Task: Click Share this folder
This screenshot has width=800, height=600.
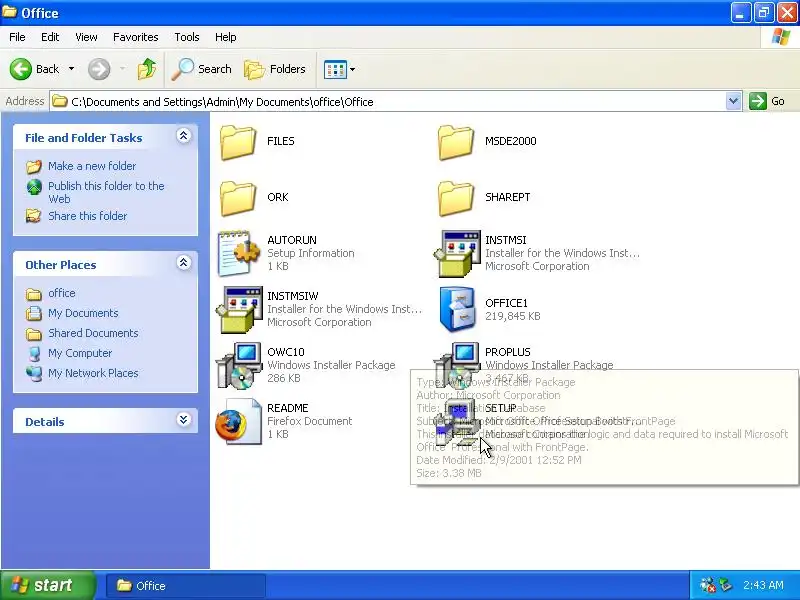Action: (87, 216)
